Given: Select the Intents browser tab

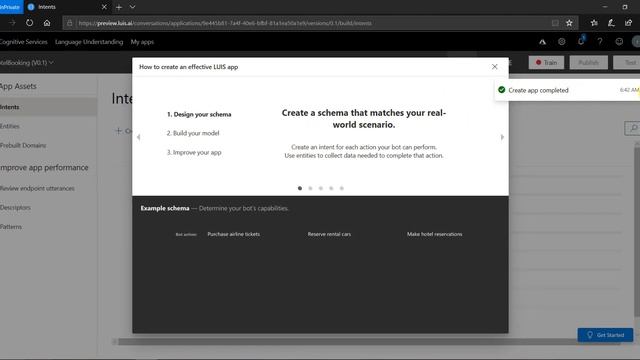Looking at the screenshot, I should coord(67,7).
